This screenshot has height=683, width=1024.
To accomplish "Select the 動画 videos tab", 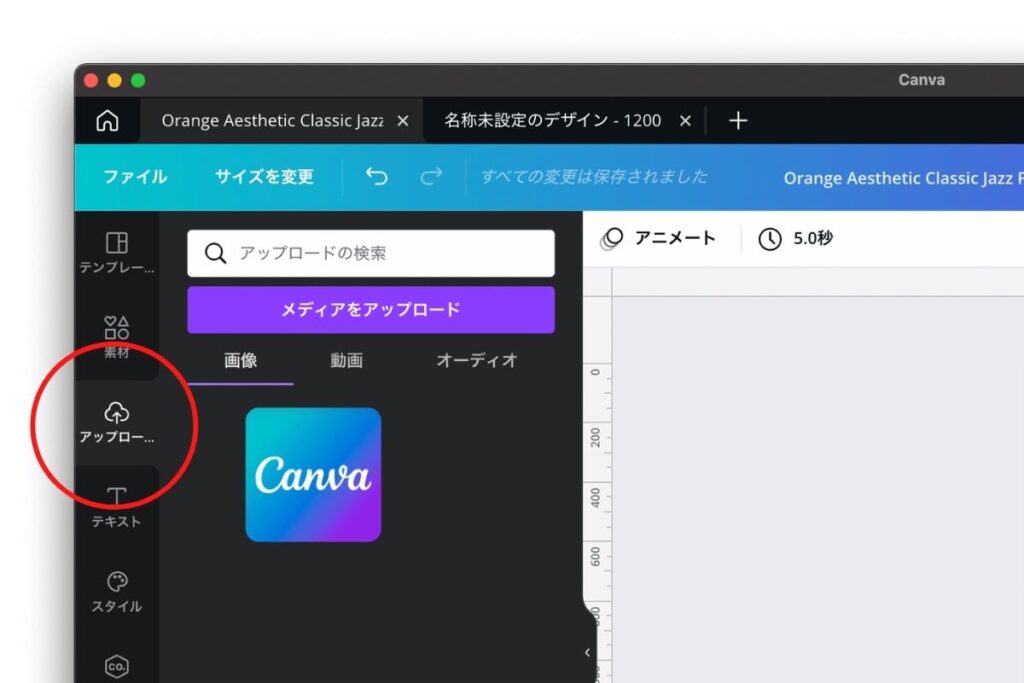I will pyautogui.click(x=346, y=360).
